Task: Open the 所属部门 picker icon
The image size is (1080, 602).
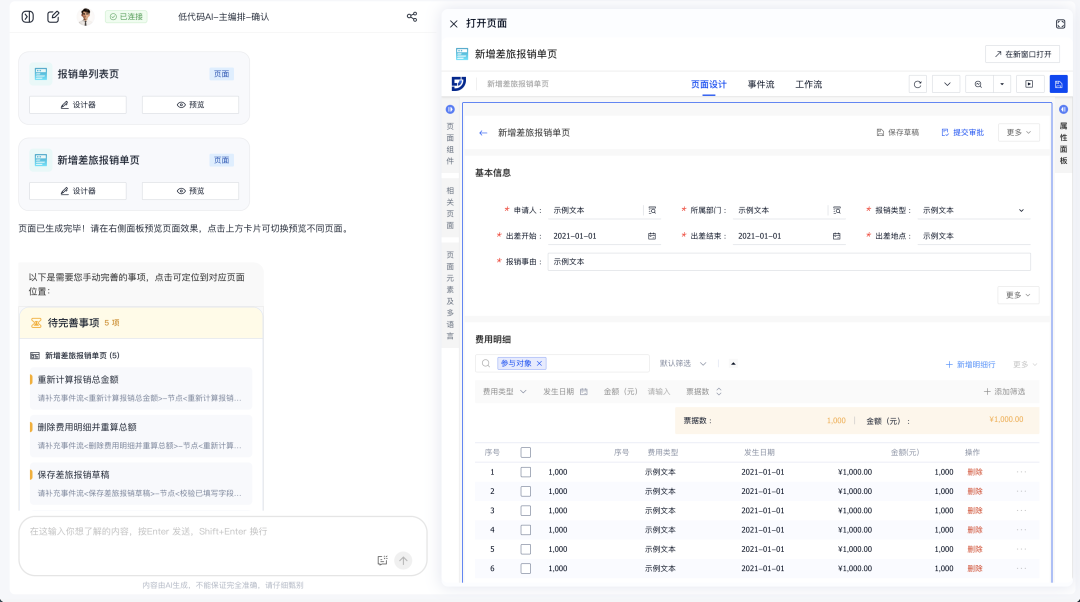Action: point(837,210)
